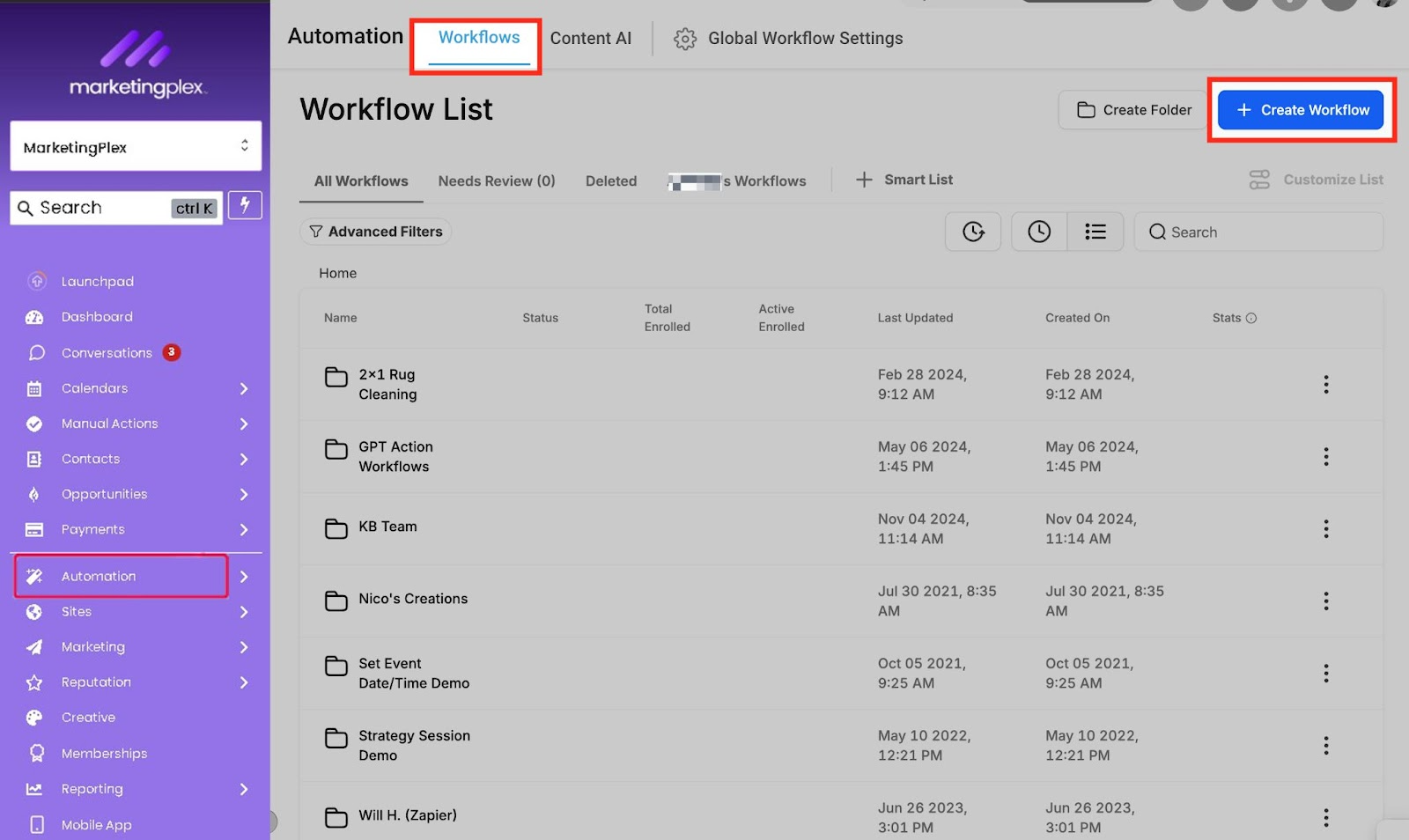Viewport: 1409px width, 840px height.
Task: Click the Create Folder button
Action: [1133, 110]
